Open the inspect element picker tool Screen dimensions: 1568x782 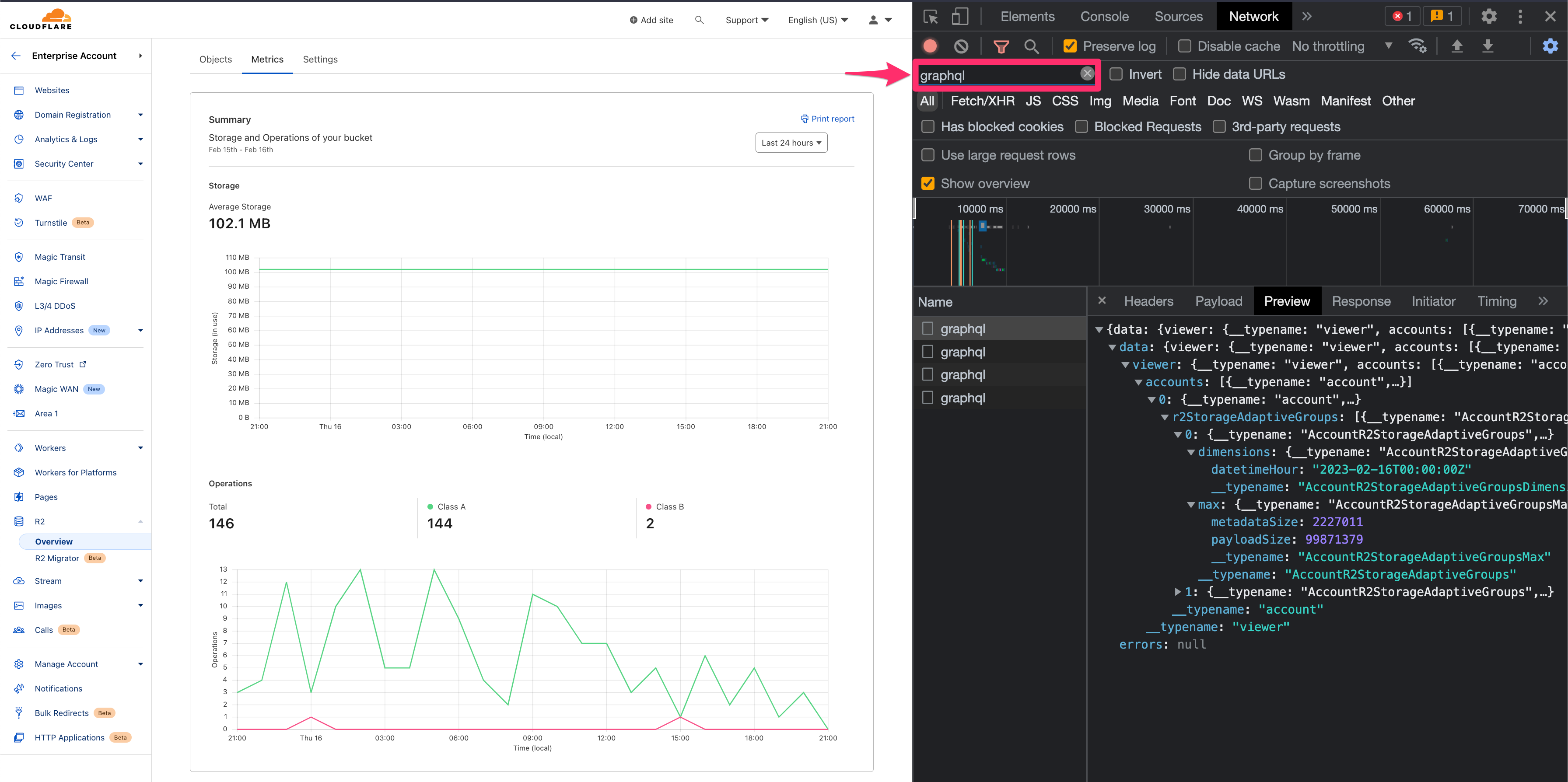tap(930, 17)
